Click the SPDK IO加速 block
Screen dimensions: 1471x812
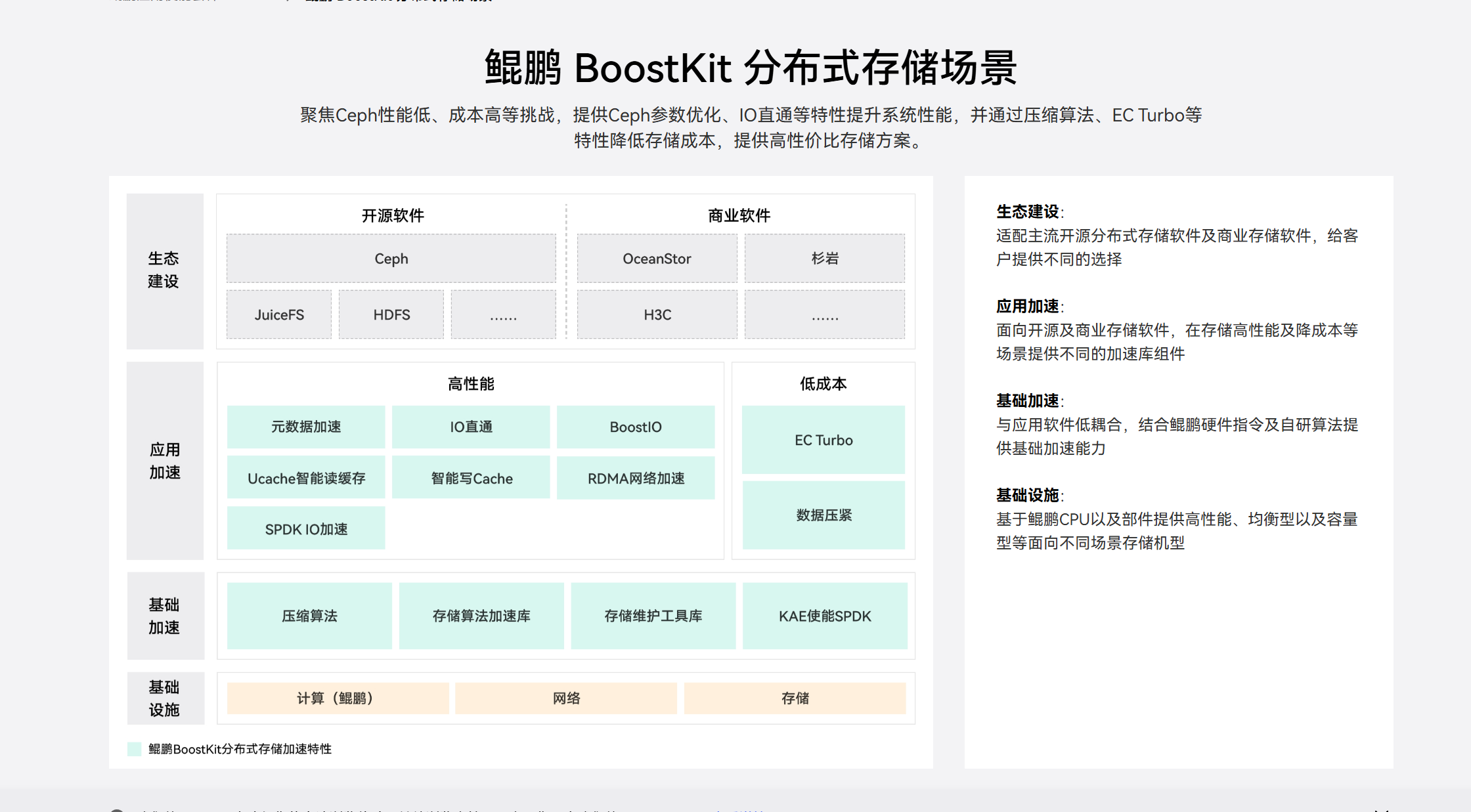306,528
